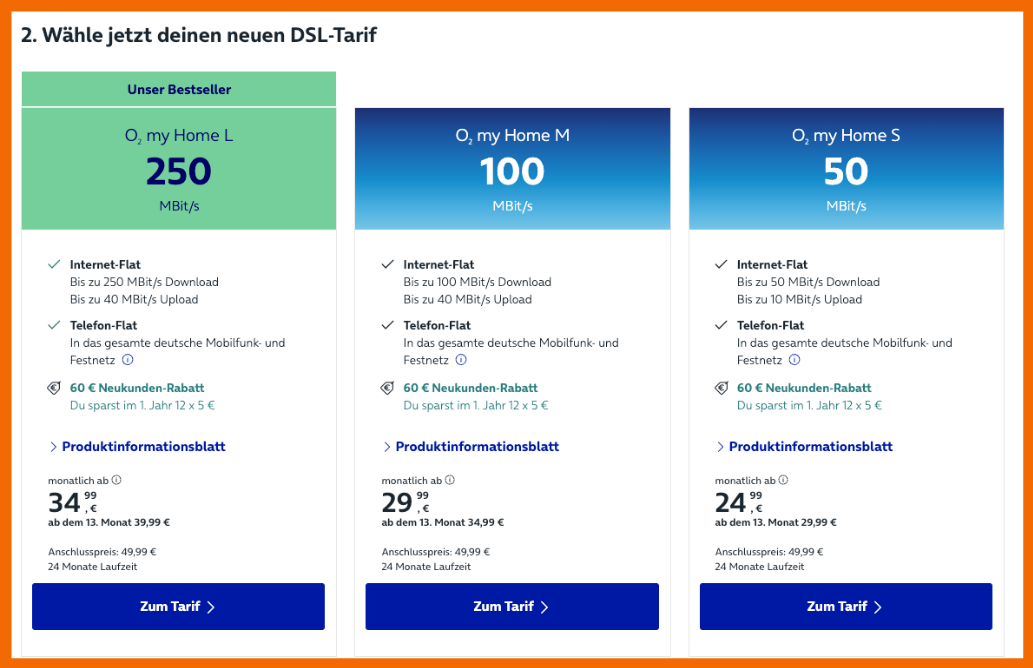Screen dimensions: 1033x668
Task: Open price info icon next to Home S monatlich ab
Action: [783, 480]
